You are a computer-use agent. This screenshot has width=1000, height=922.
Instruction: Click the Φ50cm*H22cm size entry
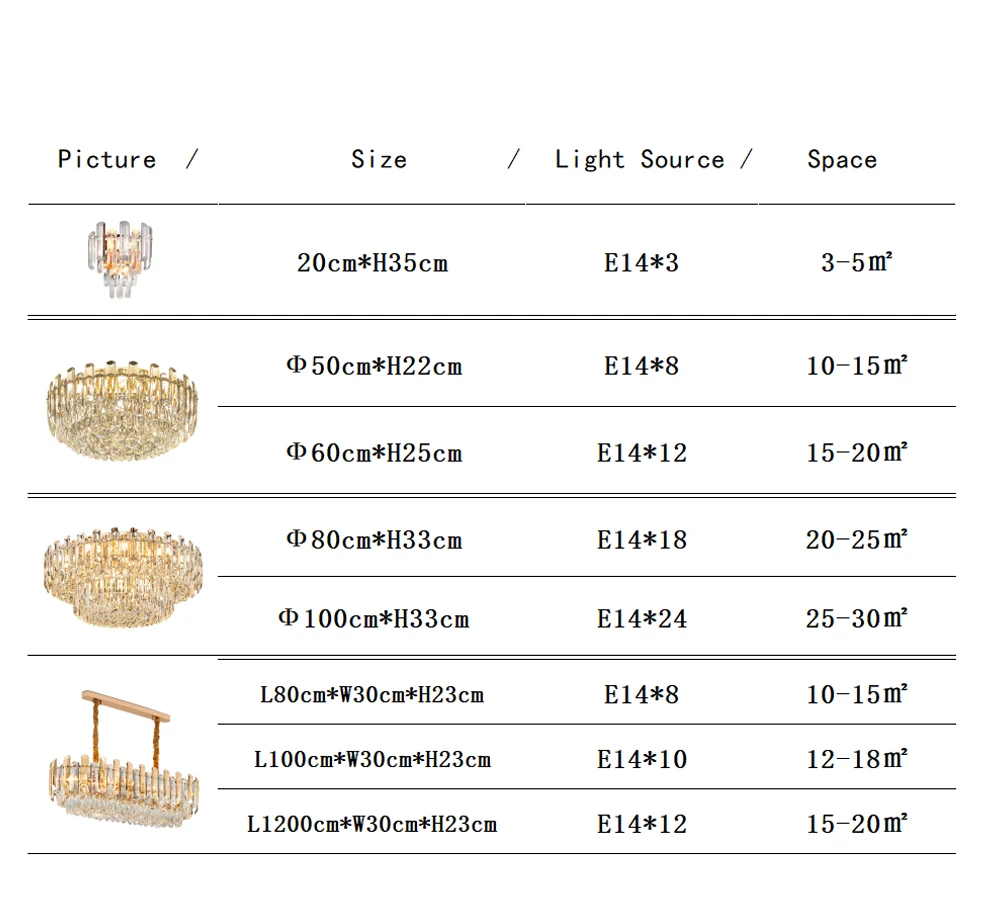pos(374,366)
